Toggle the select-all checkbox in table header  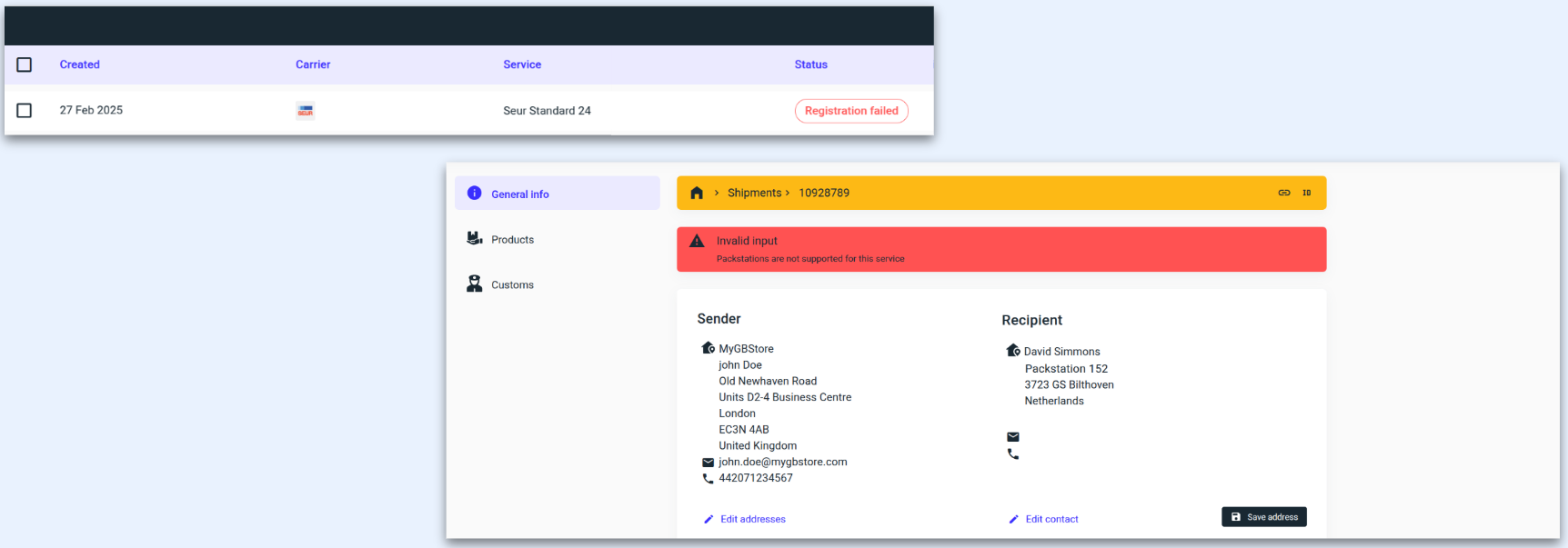[25, 65]
